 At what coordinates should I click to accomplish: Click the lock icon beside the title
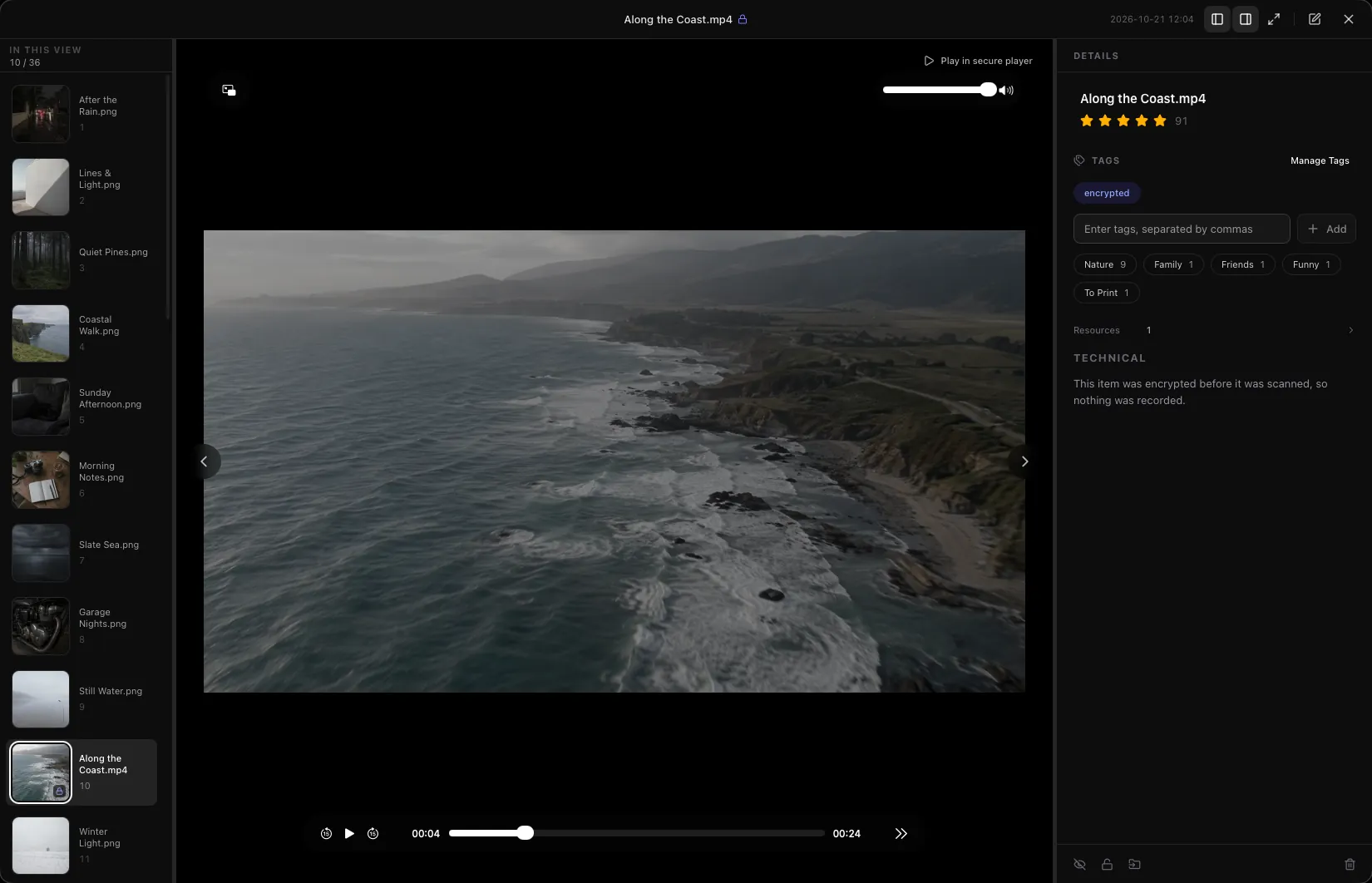point(743,19)
